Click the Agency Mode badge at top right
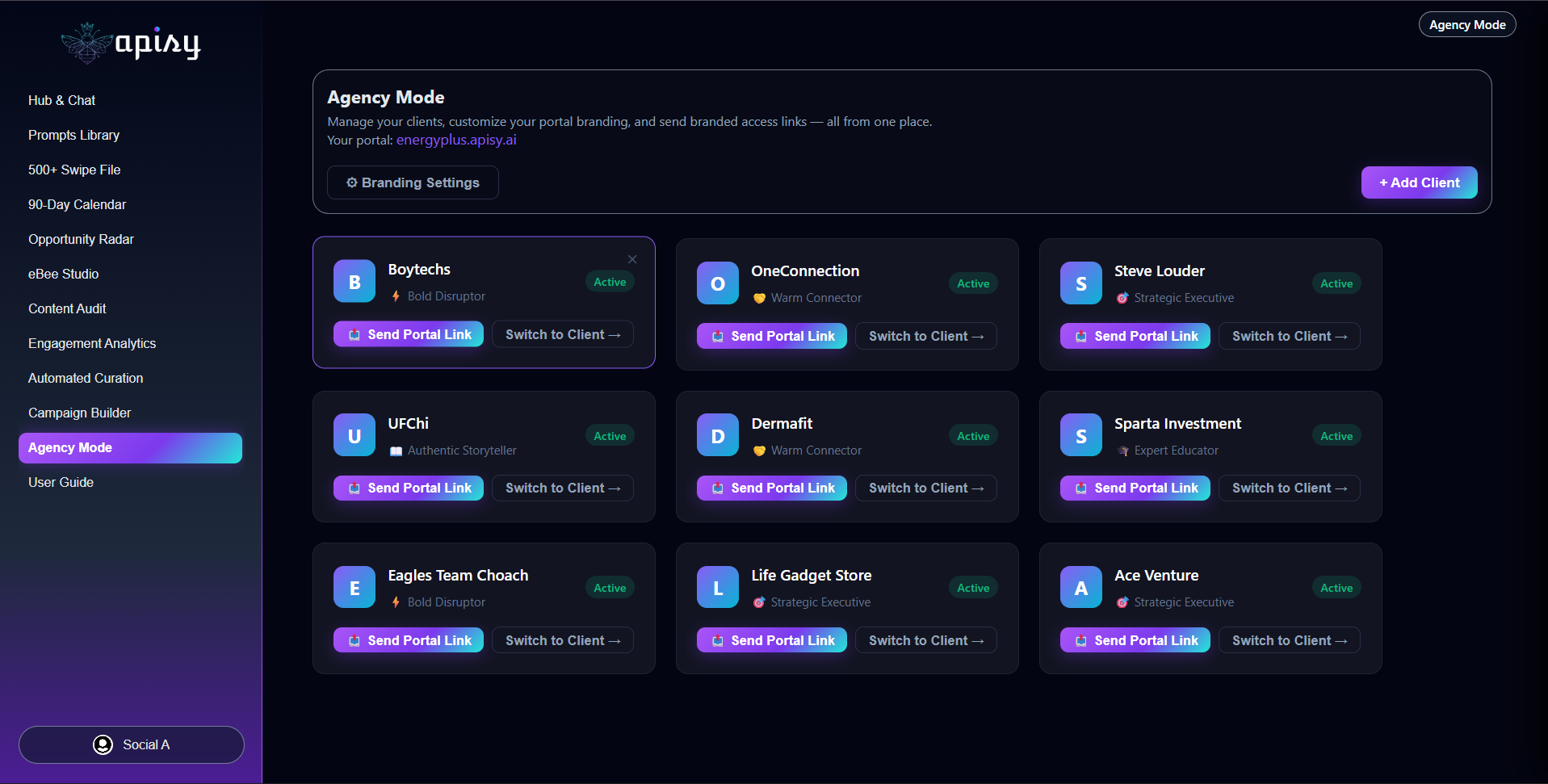The height and width of the screenshot is (784, 1548). (x=1467, y=25)
